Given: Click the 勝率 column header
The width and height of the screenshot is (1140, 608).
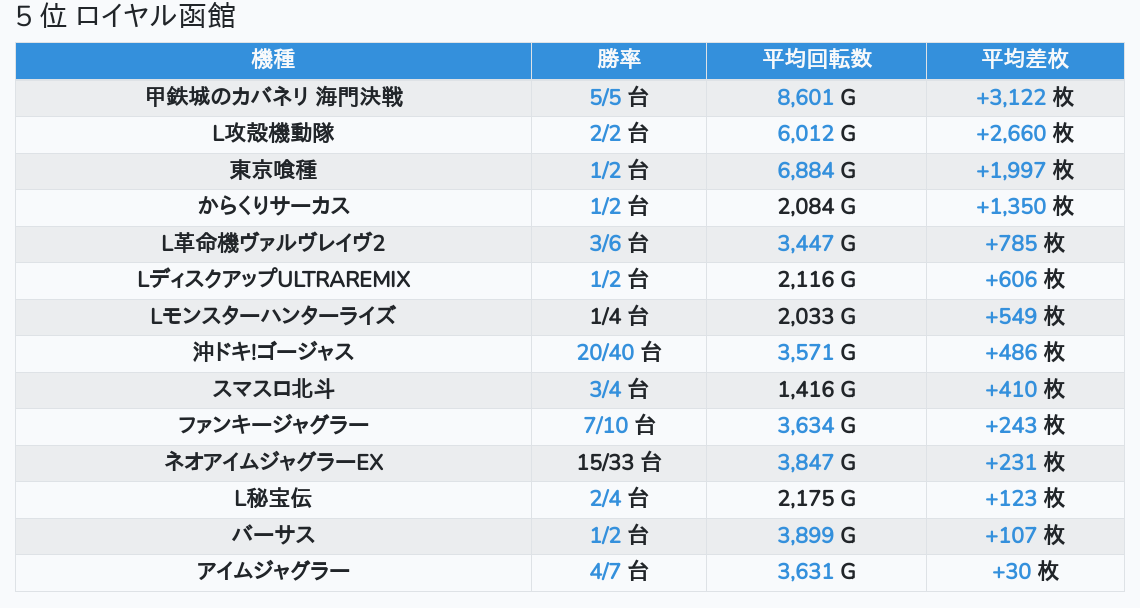Looking at the screenshot, I should click(x=618, y=60).
